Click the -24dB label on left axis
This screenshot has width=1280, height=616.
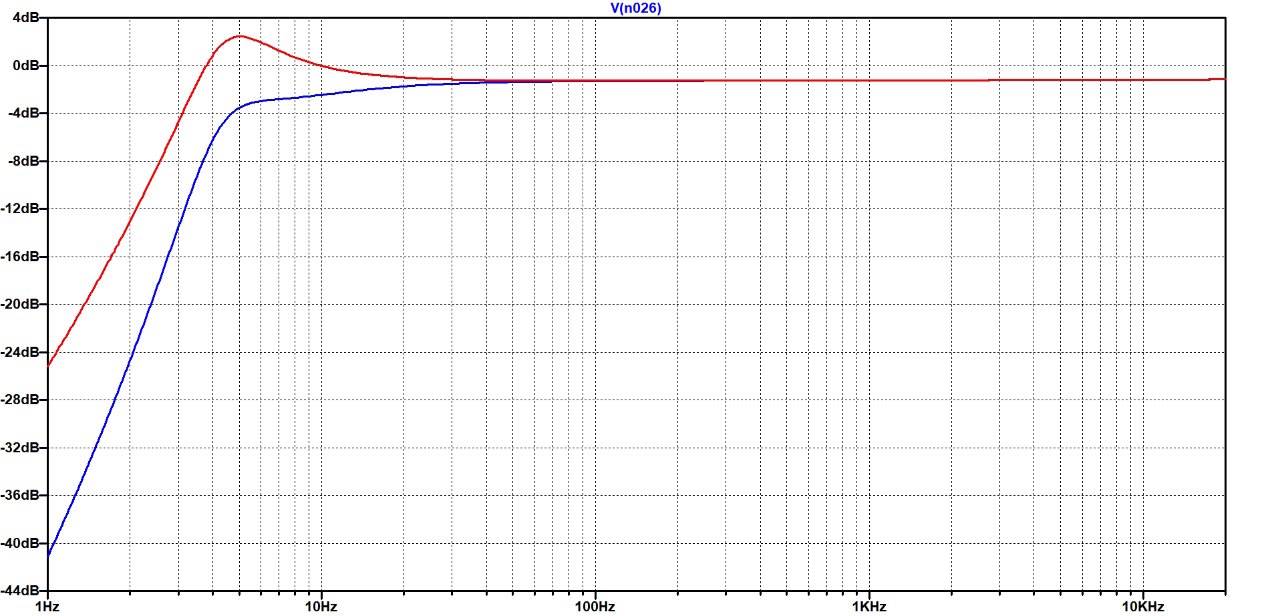click(x=25, y=353)
